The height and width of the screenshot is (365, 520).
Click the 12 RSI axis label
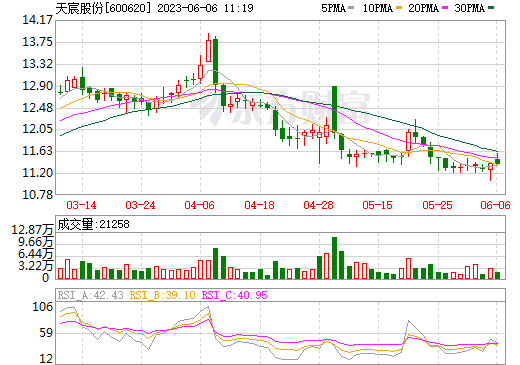[x=46, y=359]
